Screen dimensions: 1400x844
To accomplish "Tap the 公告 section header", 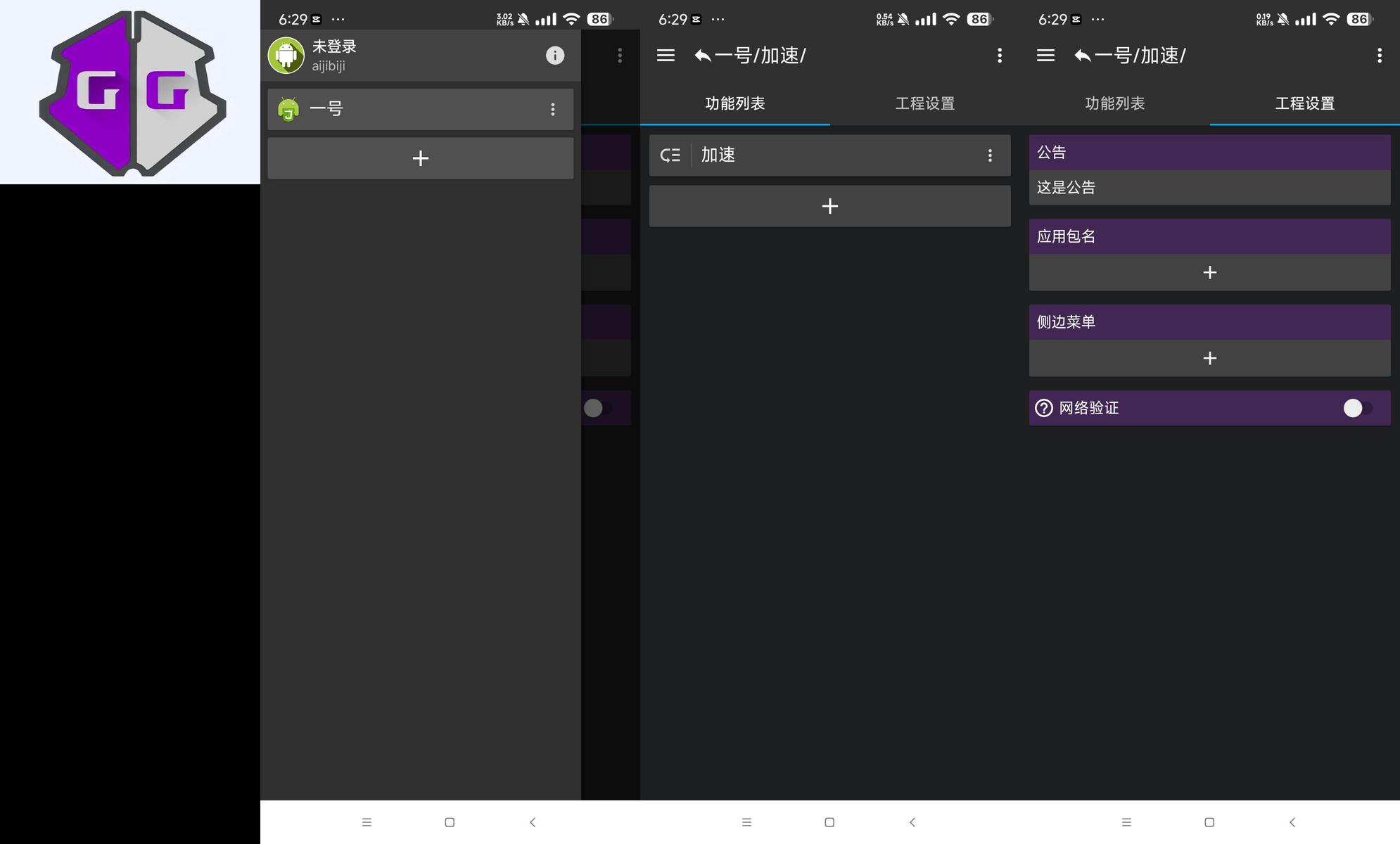I will pyautogui.click(x=1209, y=153).
